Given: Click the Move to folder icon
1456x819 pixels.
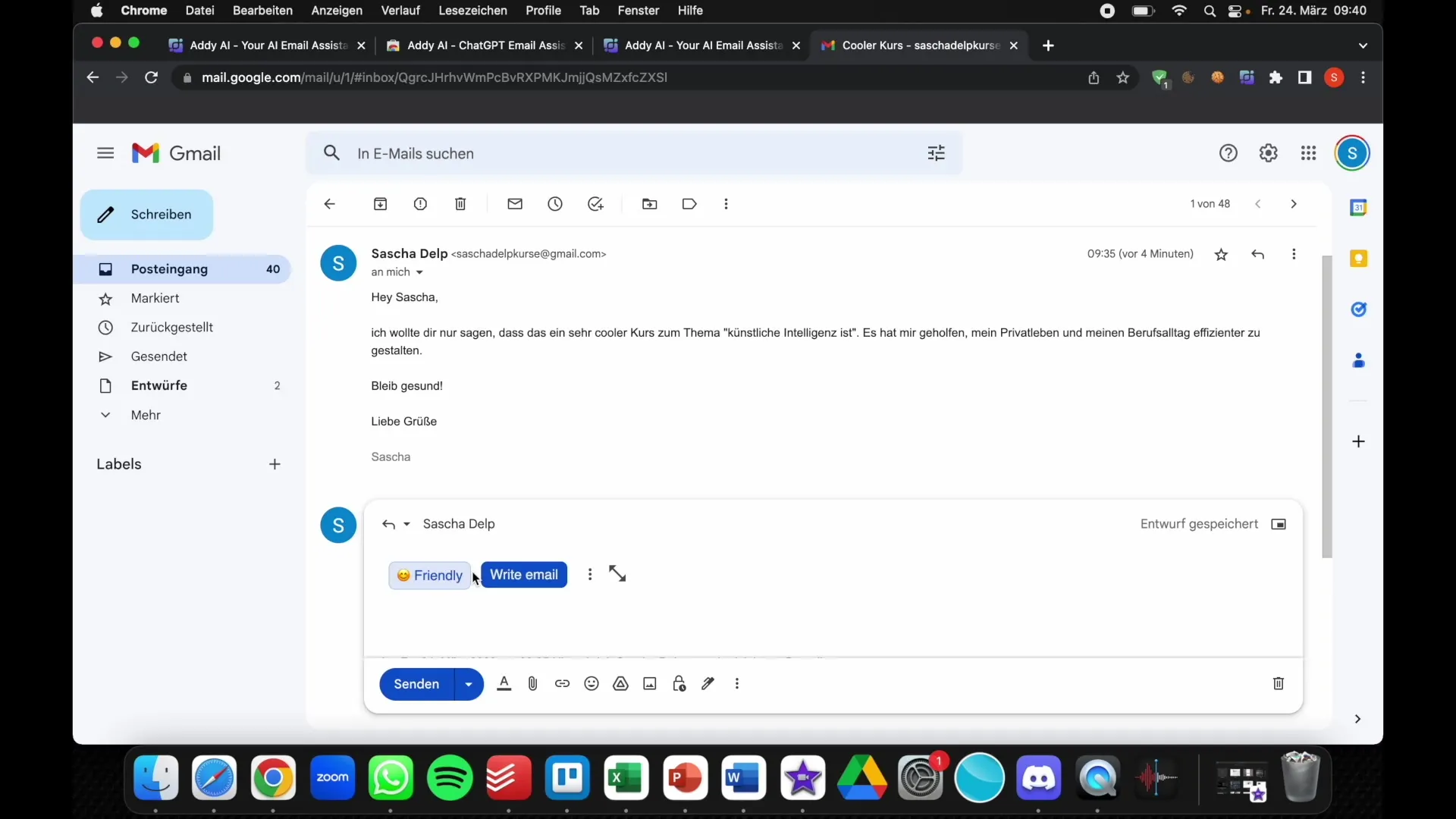Looking at the screenshot, I should [648, 204].
